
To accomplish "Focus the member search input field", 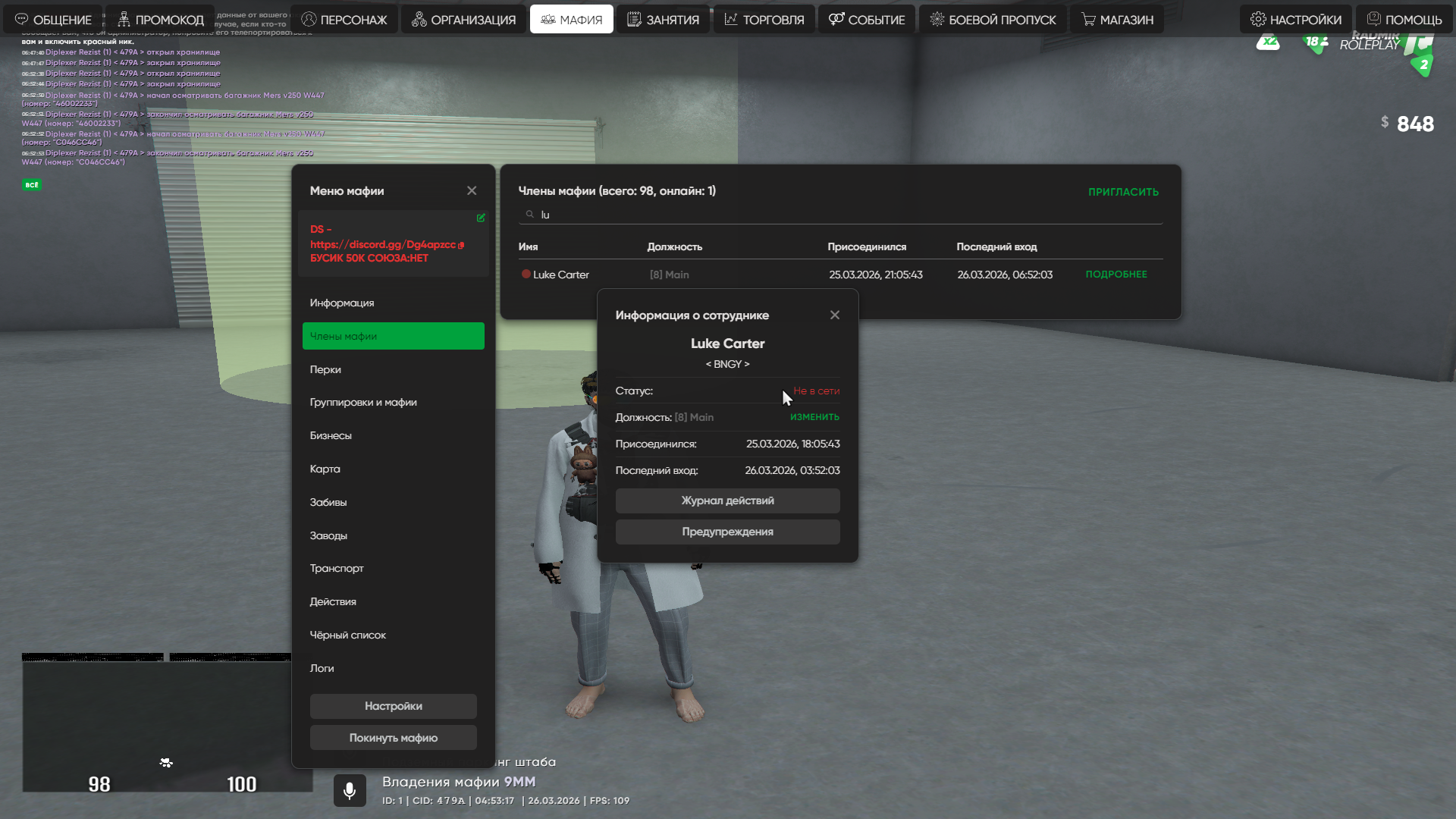I will (x=834, y=215).
